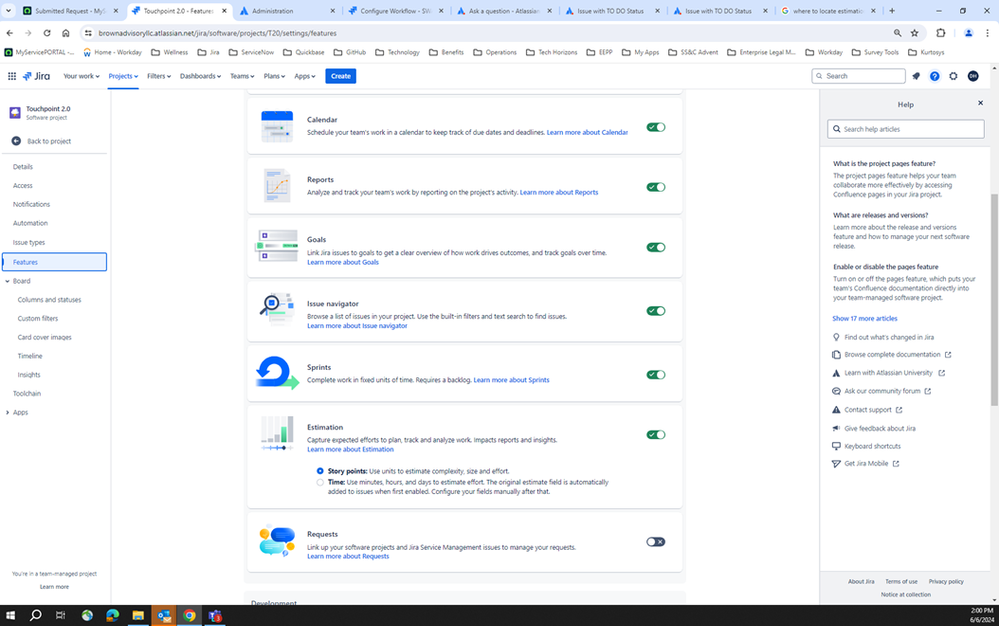Open the notifications bell icon
This screenshot has width=999, height=626.
coord(916,76)
